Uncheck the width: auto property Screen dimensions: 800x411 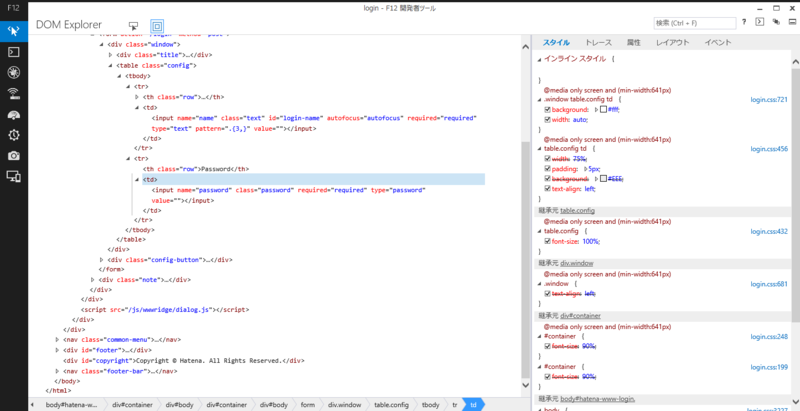(x=547, y=120)
